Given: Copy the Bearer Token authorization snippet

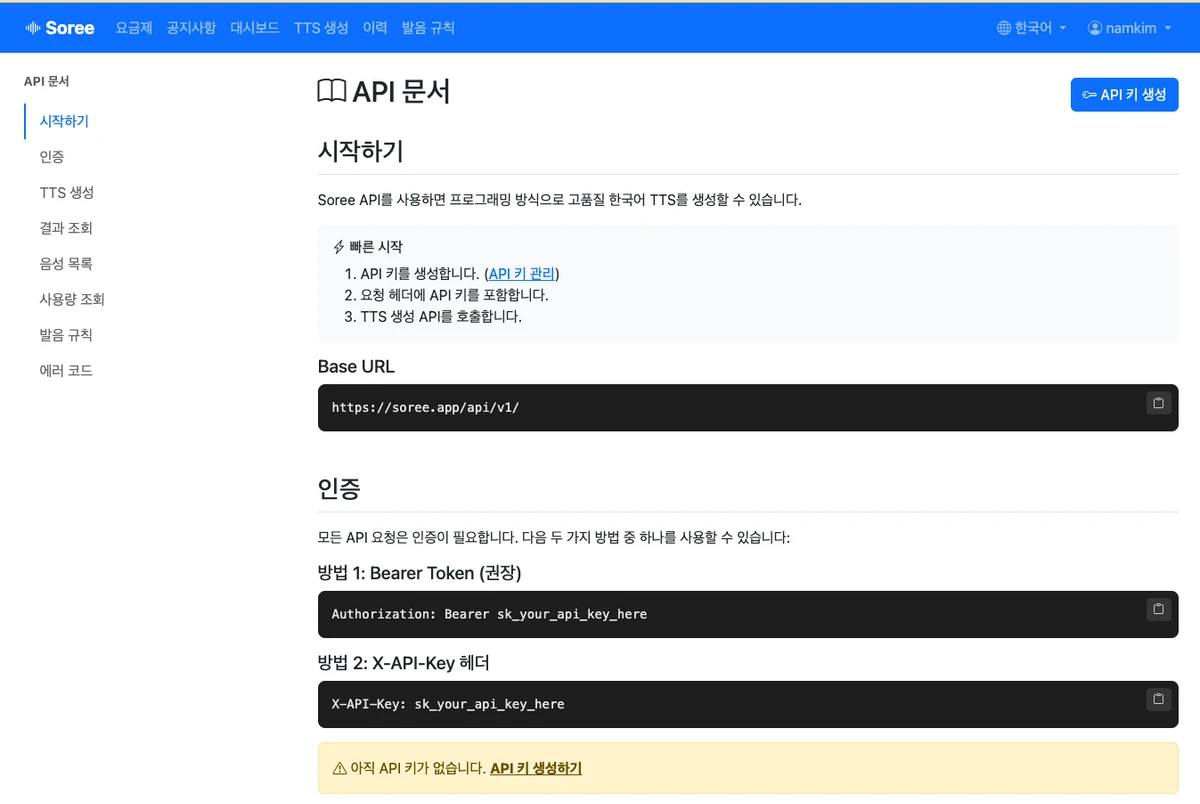Looking at the screenshot, I should pyautogui.click(x=1158, y=609).
